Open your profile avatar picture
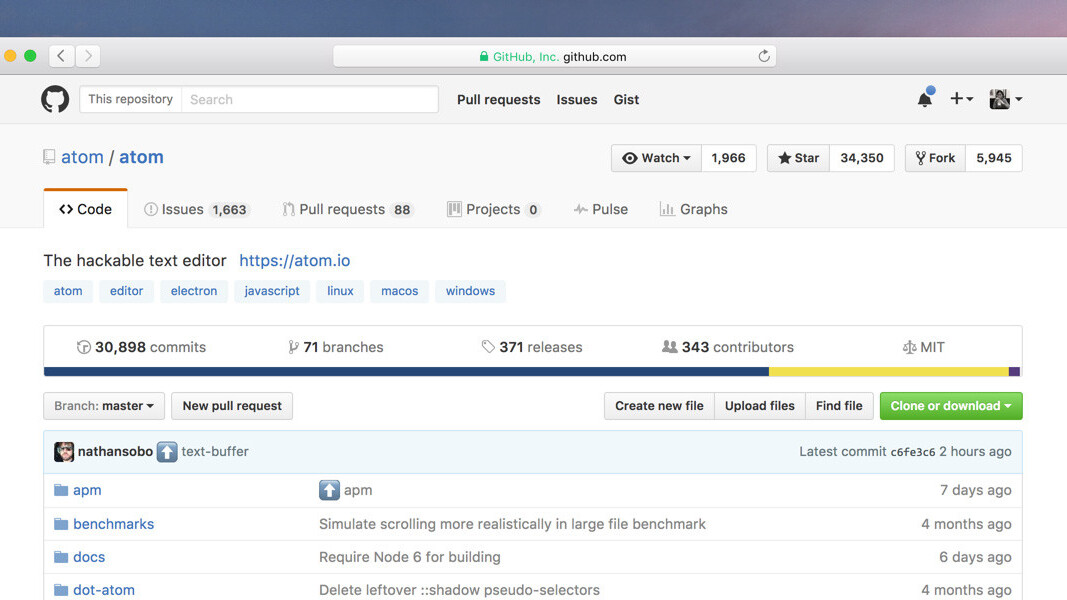1067x600 pixels. click(x=998, y=98)
